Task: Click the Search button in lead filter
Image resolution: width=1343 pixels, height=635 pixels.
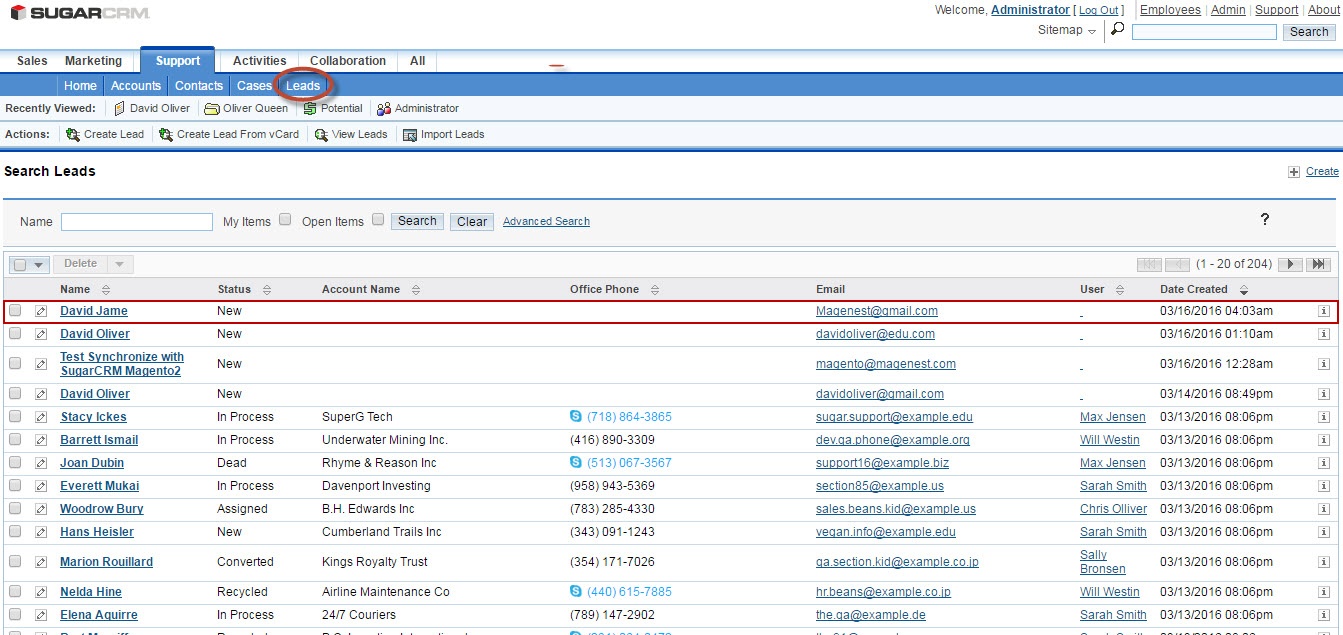Action: (x=417, y=221)
